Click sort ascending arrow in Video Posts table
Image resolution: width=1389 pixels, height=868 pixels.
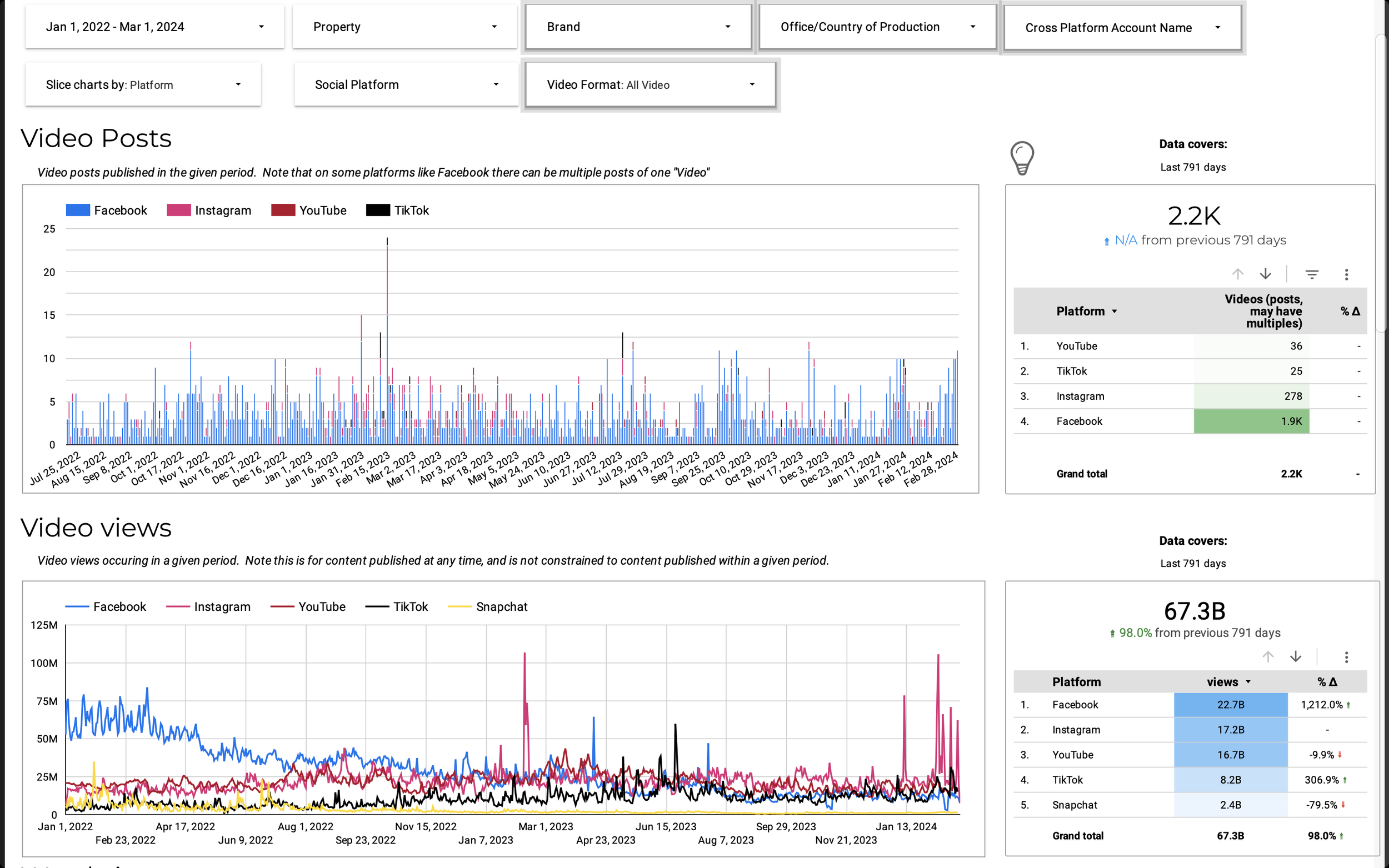coord(1237,274)
